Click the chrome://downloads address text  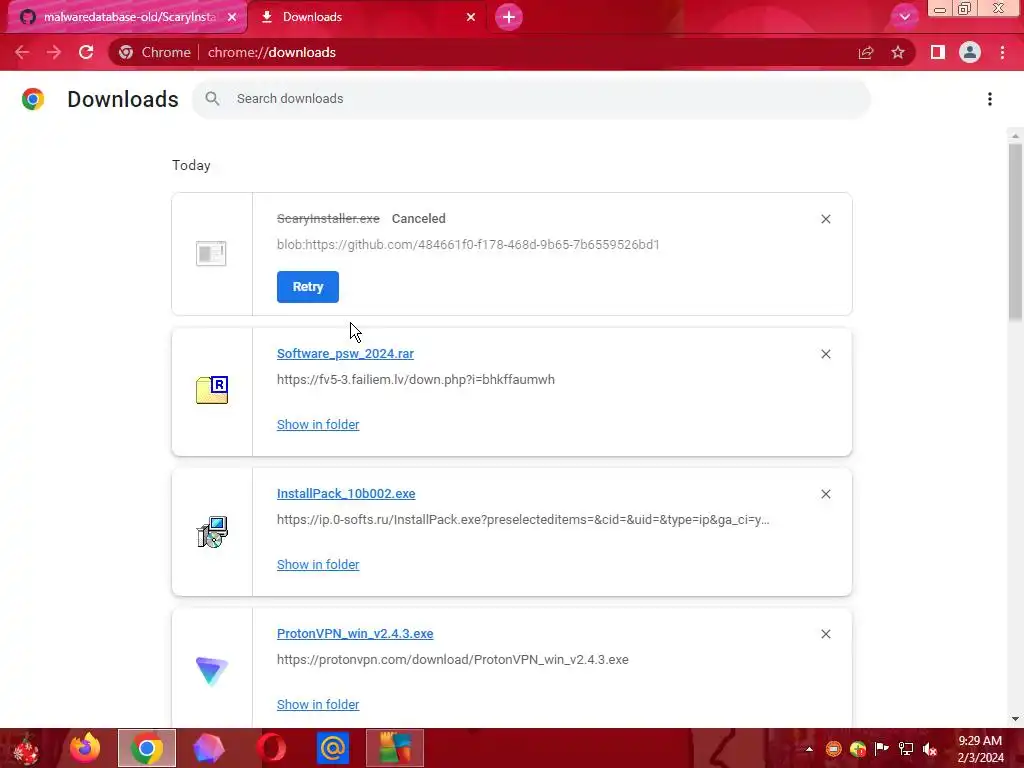click(272, 52)
